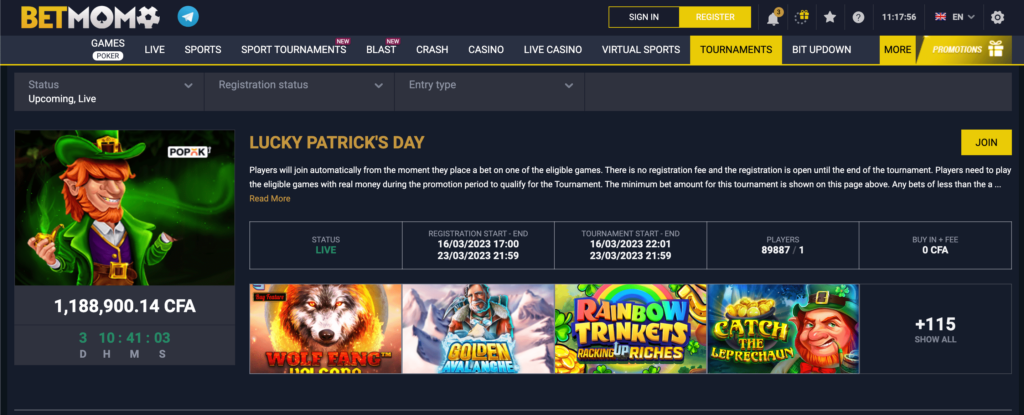This screenshot has width=1024, height=415.
Task: Join the Lucky Patrick's Day tournament
Action: 986,142
